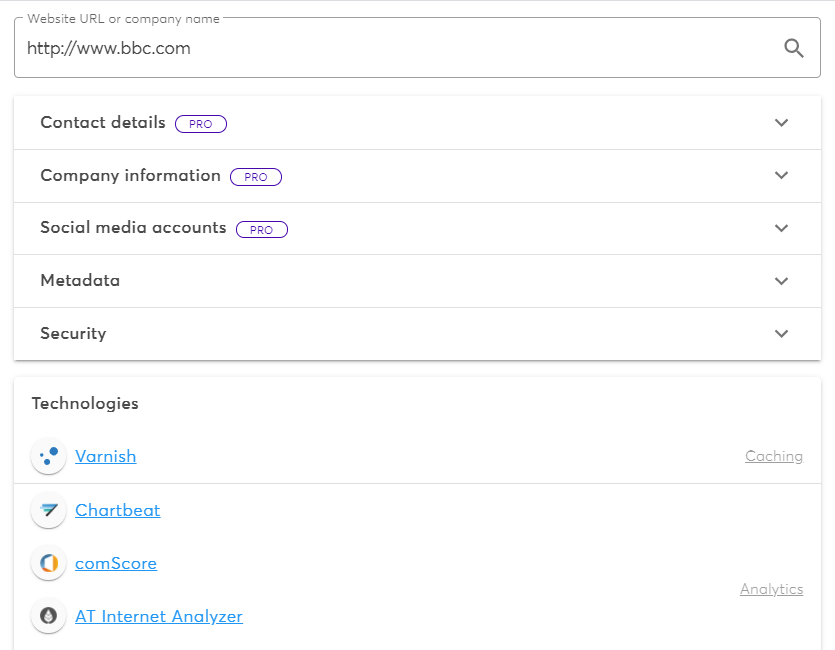Click the AT Internet Analyzer logo icon
Screen dimensions: 835x650
48,616
